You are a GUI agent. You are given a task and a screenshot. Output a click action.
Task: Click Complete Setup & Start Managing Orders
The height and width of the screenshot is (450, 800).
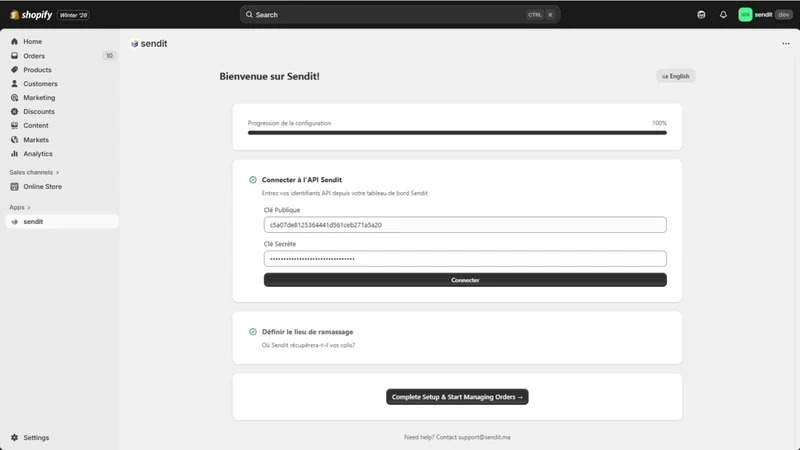pyautogui.click(x=457, y=397)
